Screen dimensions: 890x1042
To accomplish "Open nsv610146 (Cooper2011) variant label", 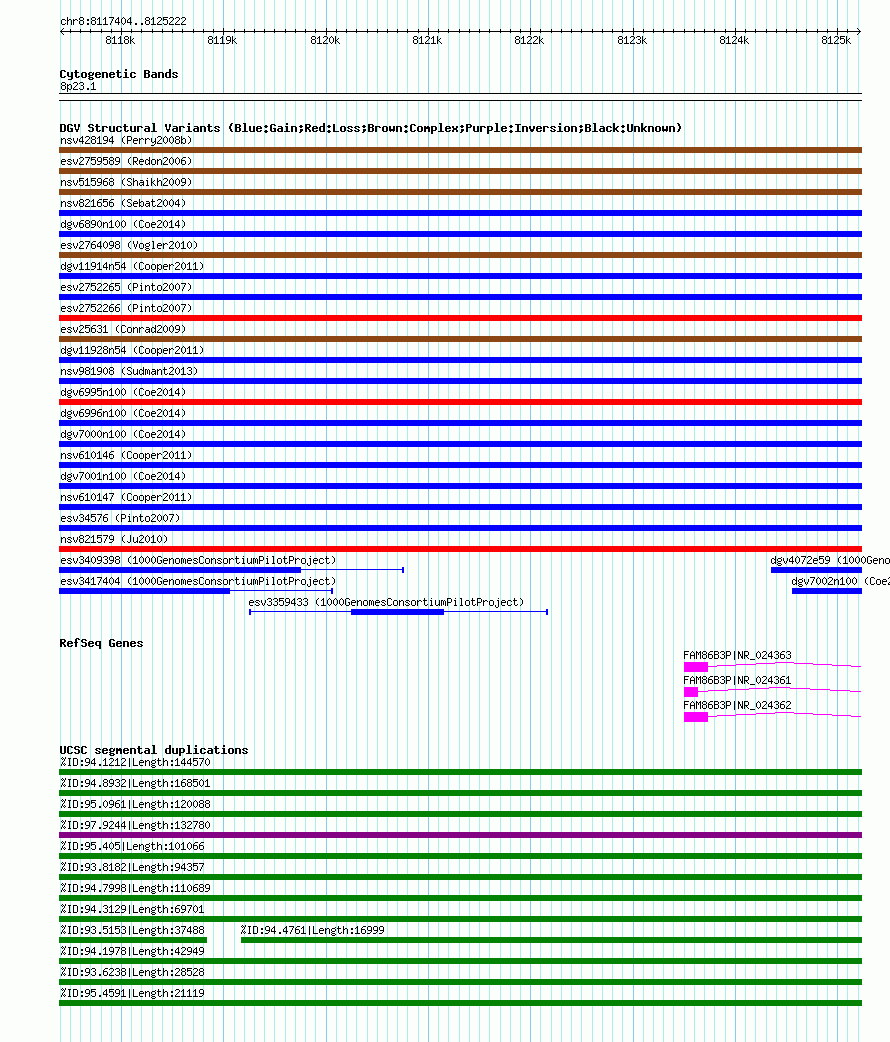I will 126,455.
